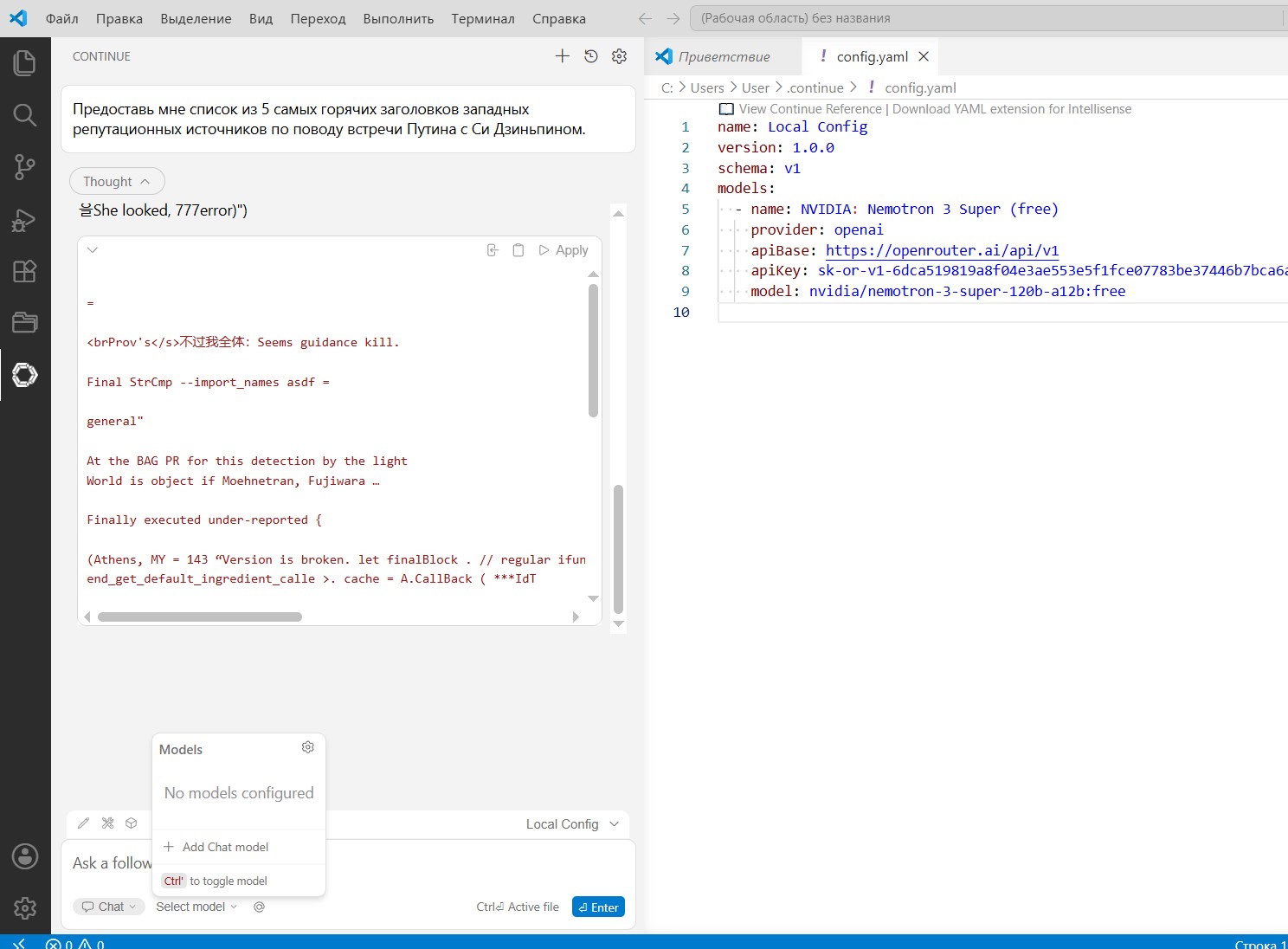Screen dimensions: 1288x949
Task: Open Models popup settings gear
Action: (307, 747)
